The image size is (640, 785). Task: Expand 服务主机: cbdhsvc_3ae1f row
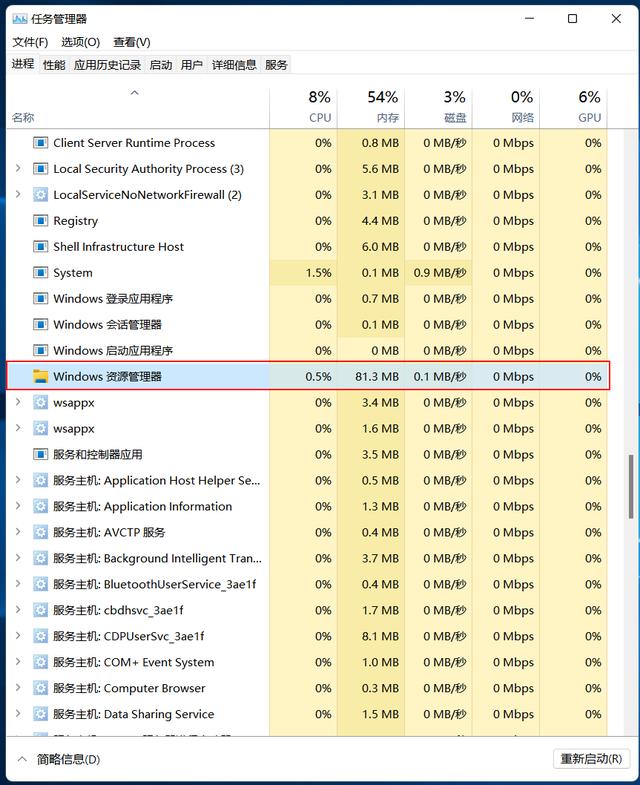(19, 610)
